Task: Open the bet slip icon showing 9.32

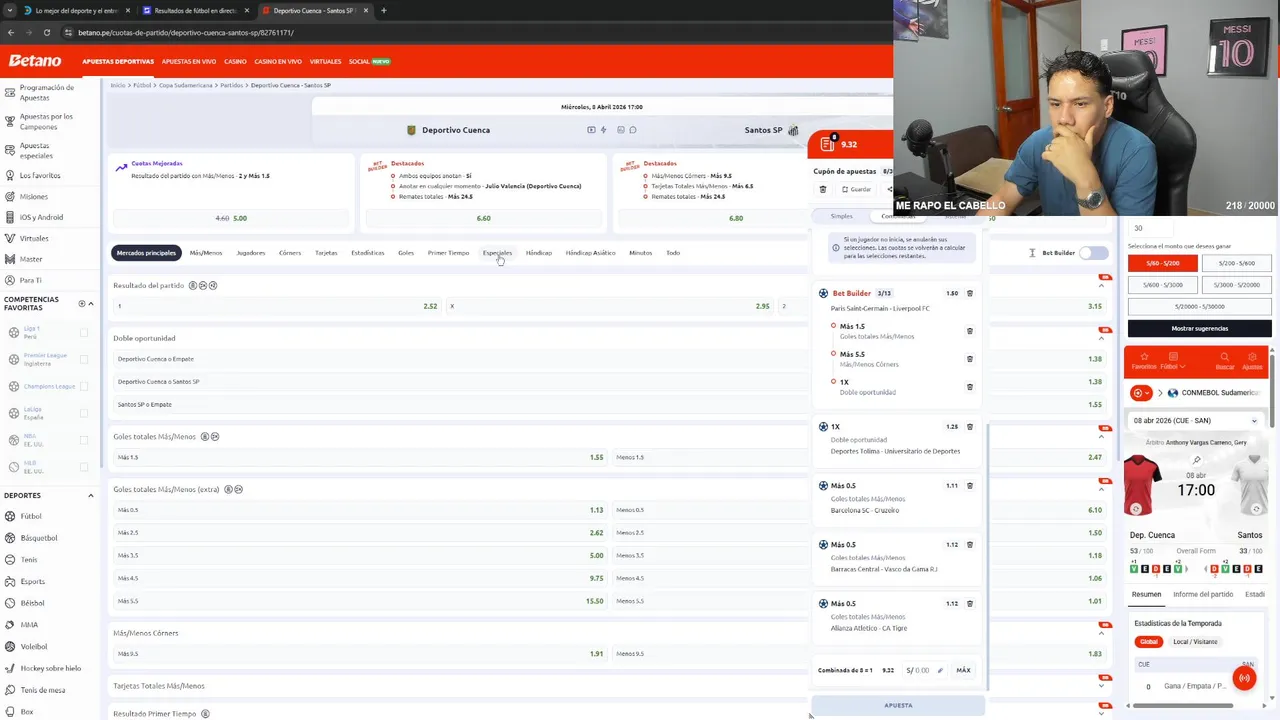Action: point(827,144)
